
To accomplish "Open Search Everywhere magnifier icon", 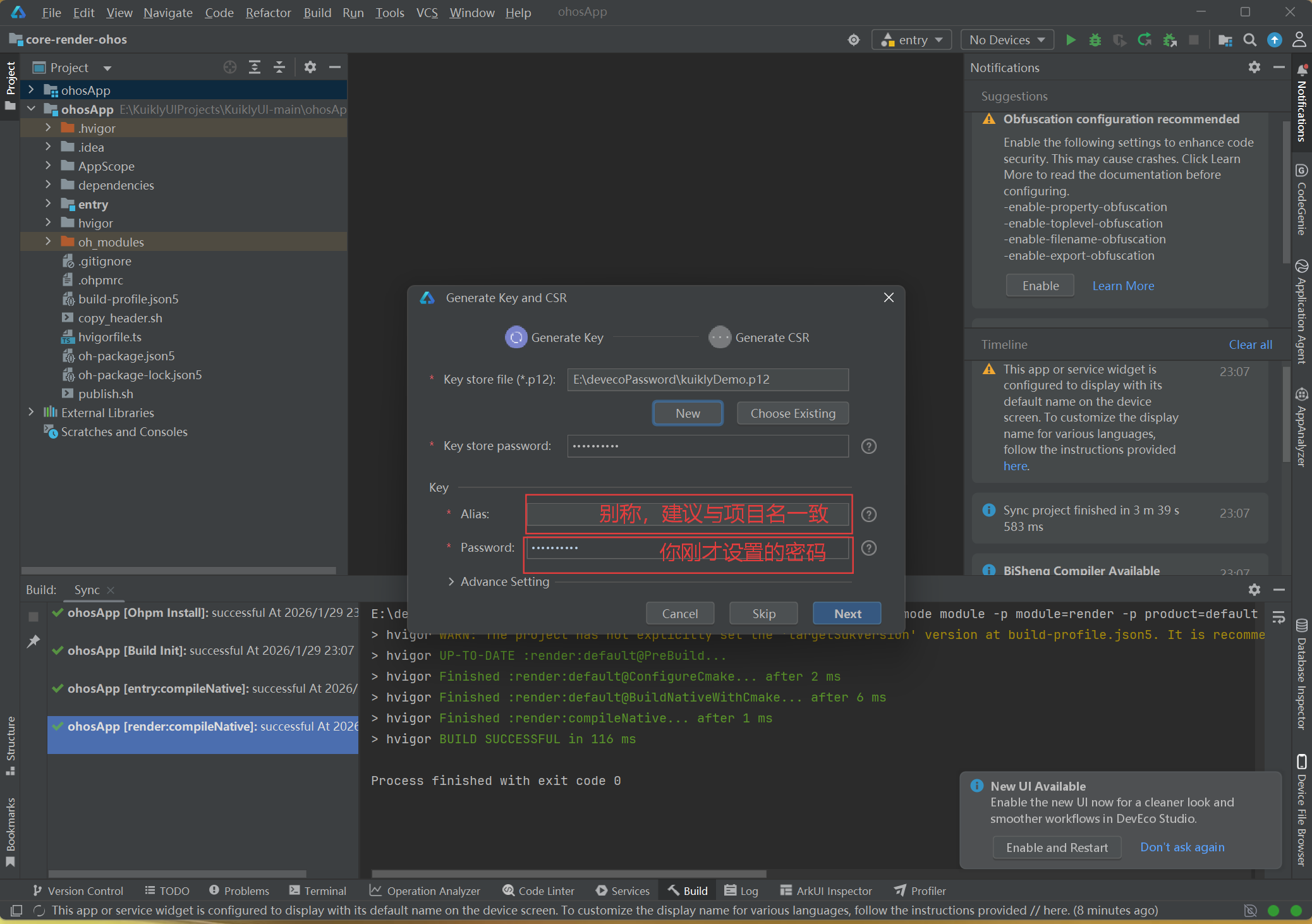I will (1249, 40).
